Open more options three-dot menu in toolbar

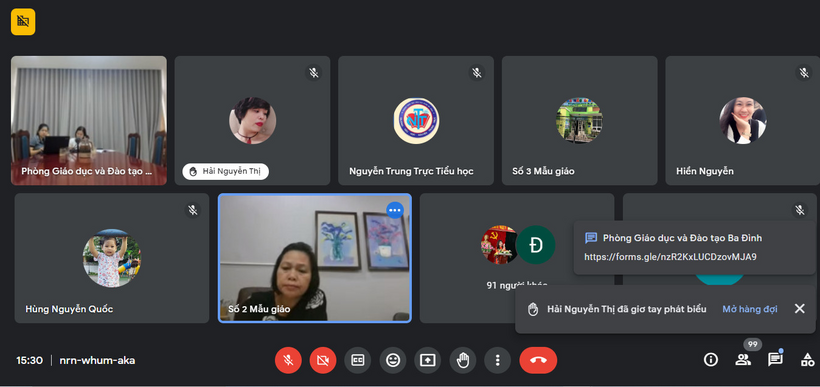[x=497, y=360]
